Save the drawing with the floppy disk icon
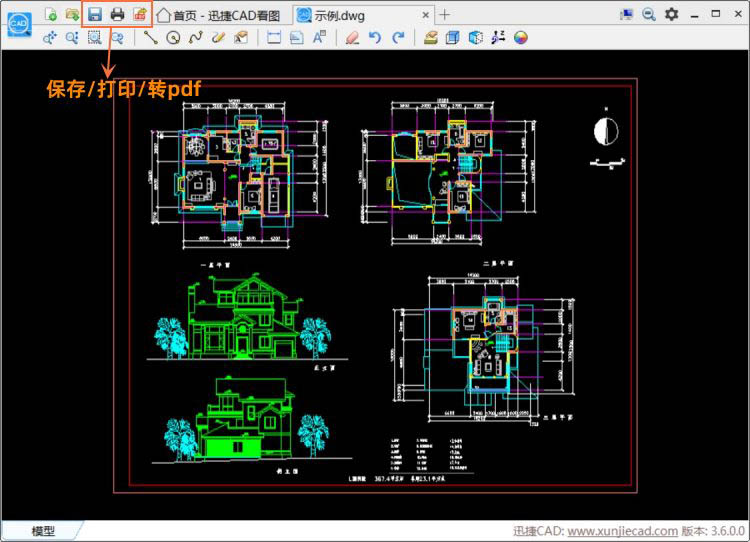This screenshot has height=542, width=750. tap(95, 14)
